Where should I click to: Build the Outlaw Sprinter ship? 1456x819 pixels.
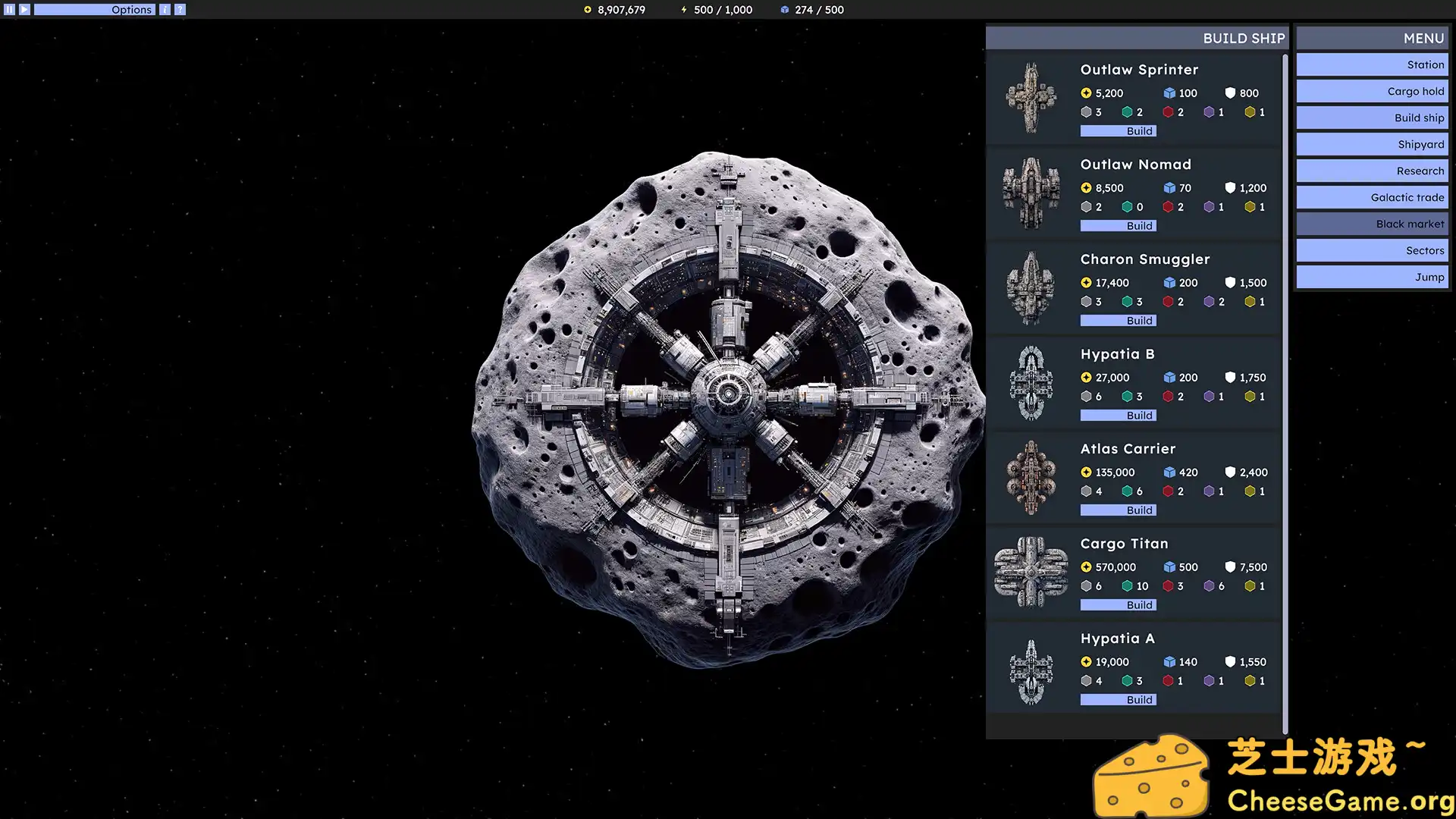coord(1118,131)
